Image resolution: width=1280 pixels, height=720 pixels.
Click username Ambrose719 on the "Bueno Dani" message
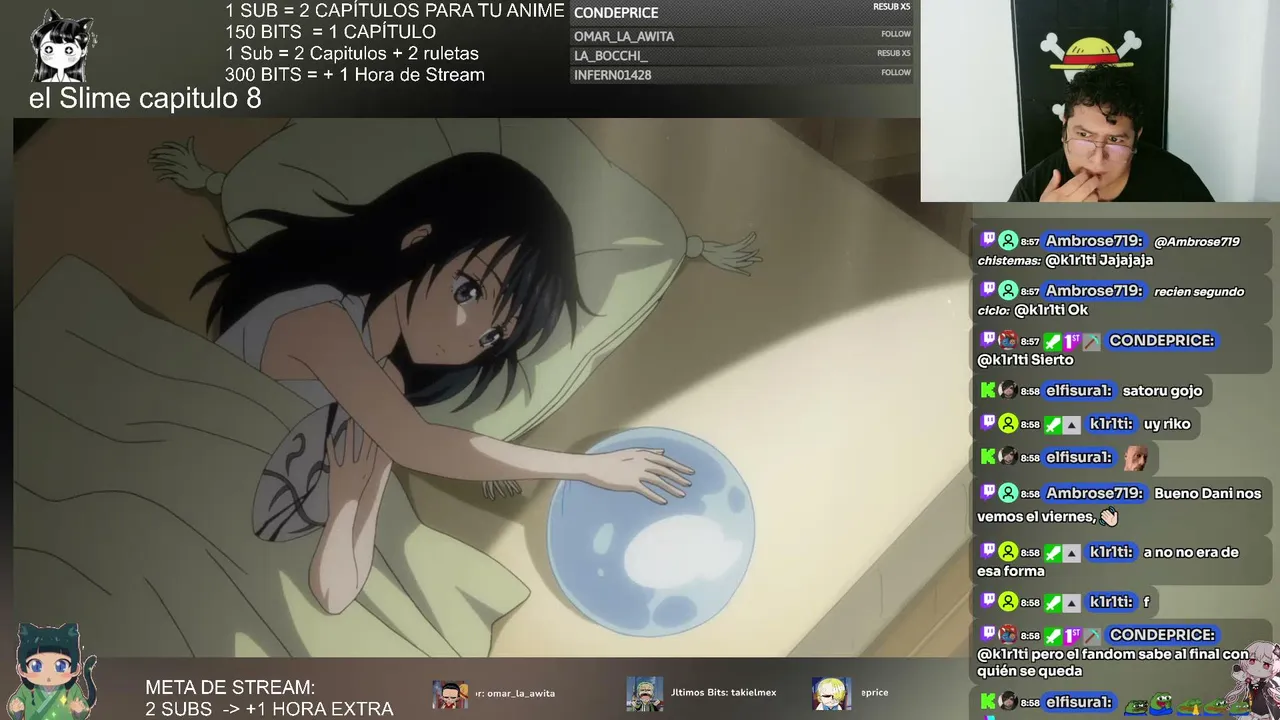1094,493
